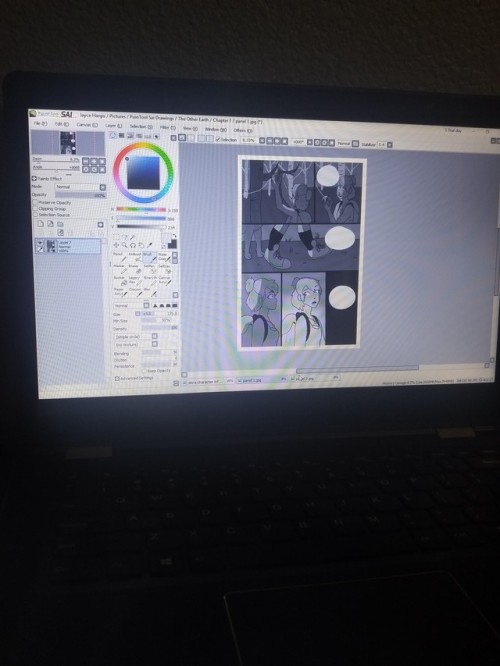Screen dimensions: 500x666
Task: Open brush shape simple circle dropdown
Action: (136, 336)
